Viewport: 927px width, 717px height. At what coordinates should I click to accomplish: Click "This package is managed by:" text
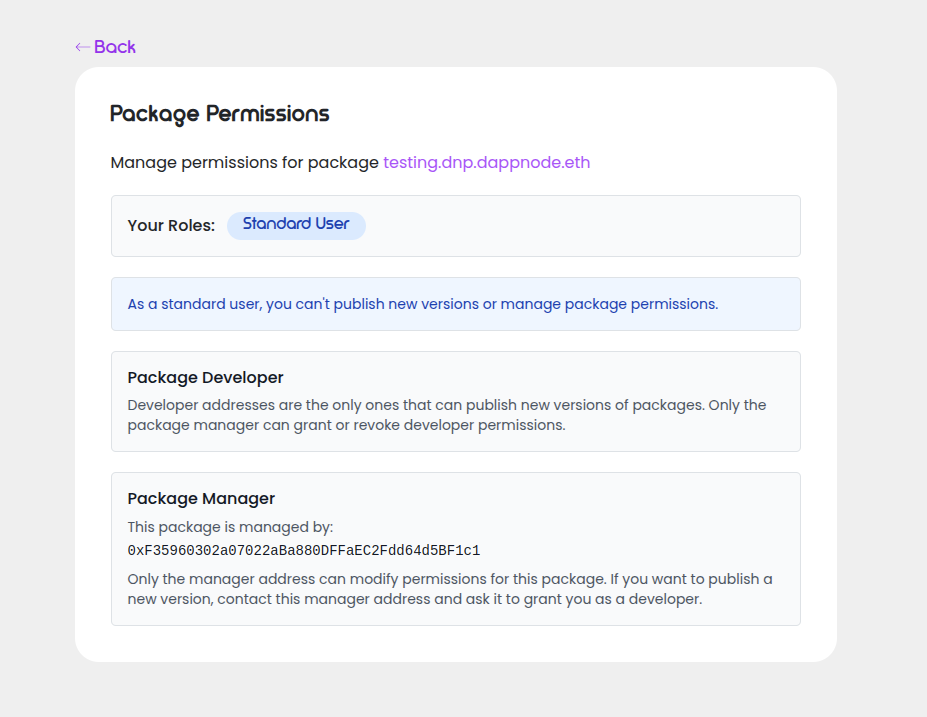(x=230, y=527)
